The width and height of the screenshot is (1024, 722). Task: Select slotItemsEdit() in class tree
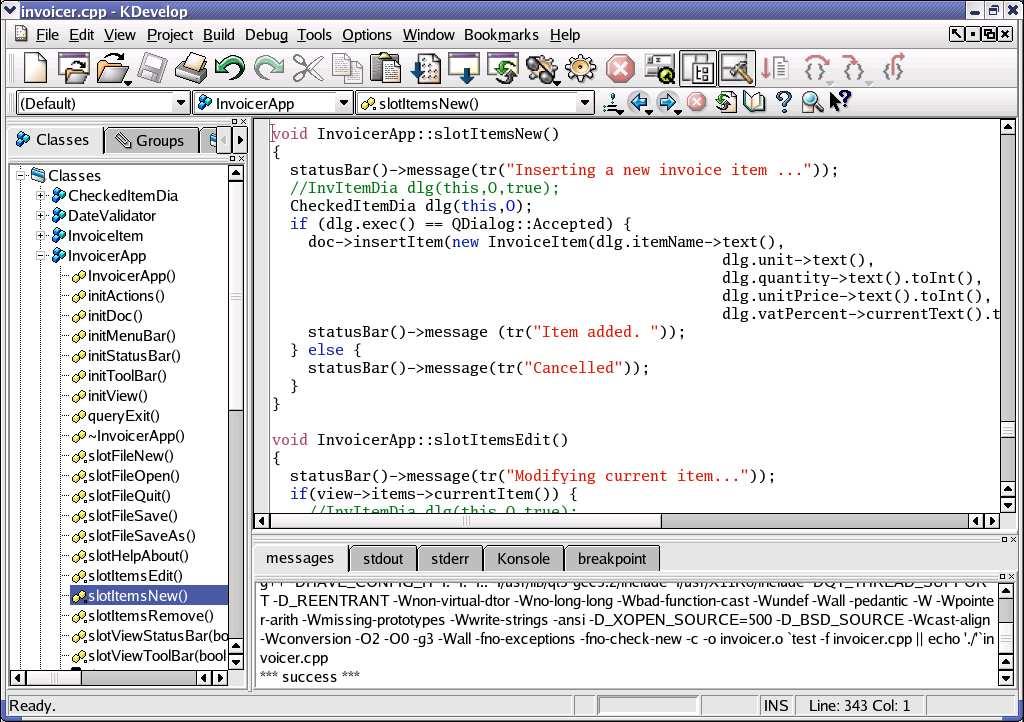[x=135, y=576]
